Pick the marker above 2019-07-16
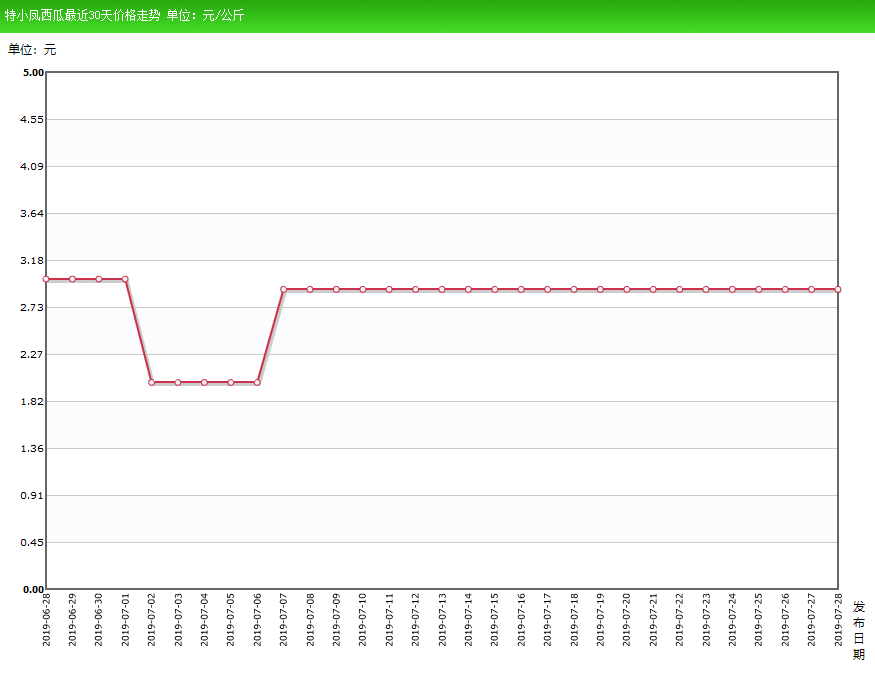This screenshot has height=675, width=875. point(521,290)
